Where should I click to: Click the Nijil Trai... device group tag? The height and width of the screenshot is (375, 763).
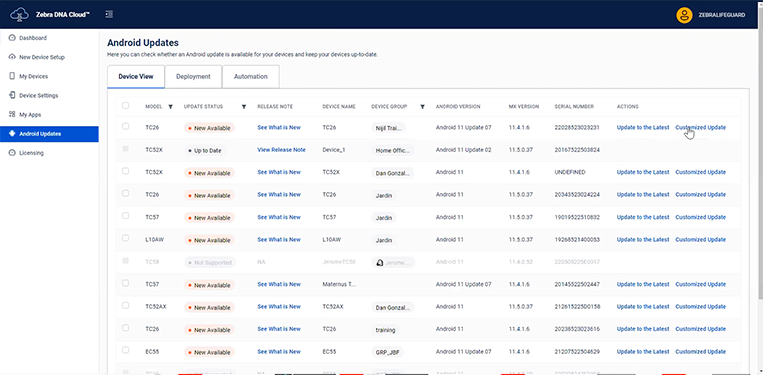pos(388,128)
